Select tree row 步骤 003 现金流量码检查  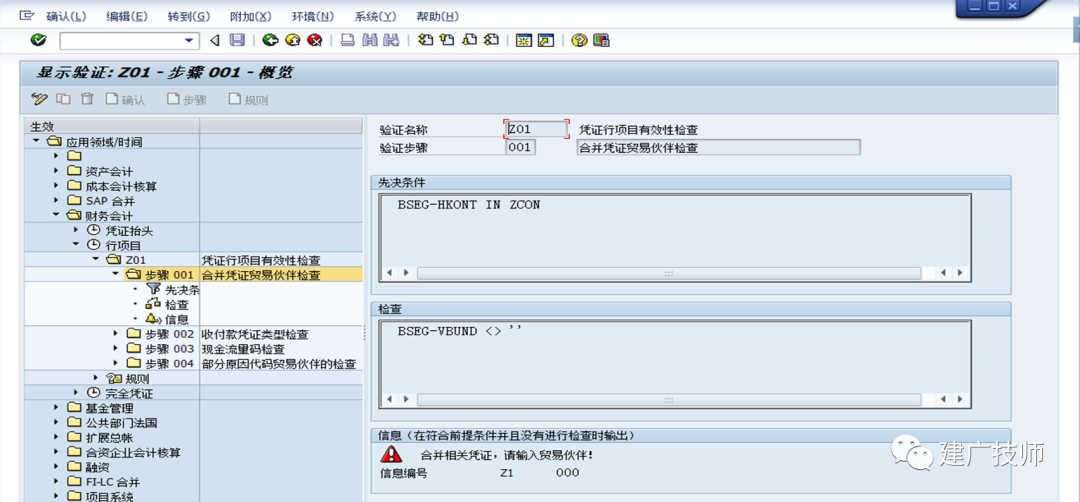[x=193, y=349]
